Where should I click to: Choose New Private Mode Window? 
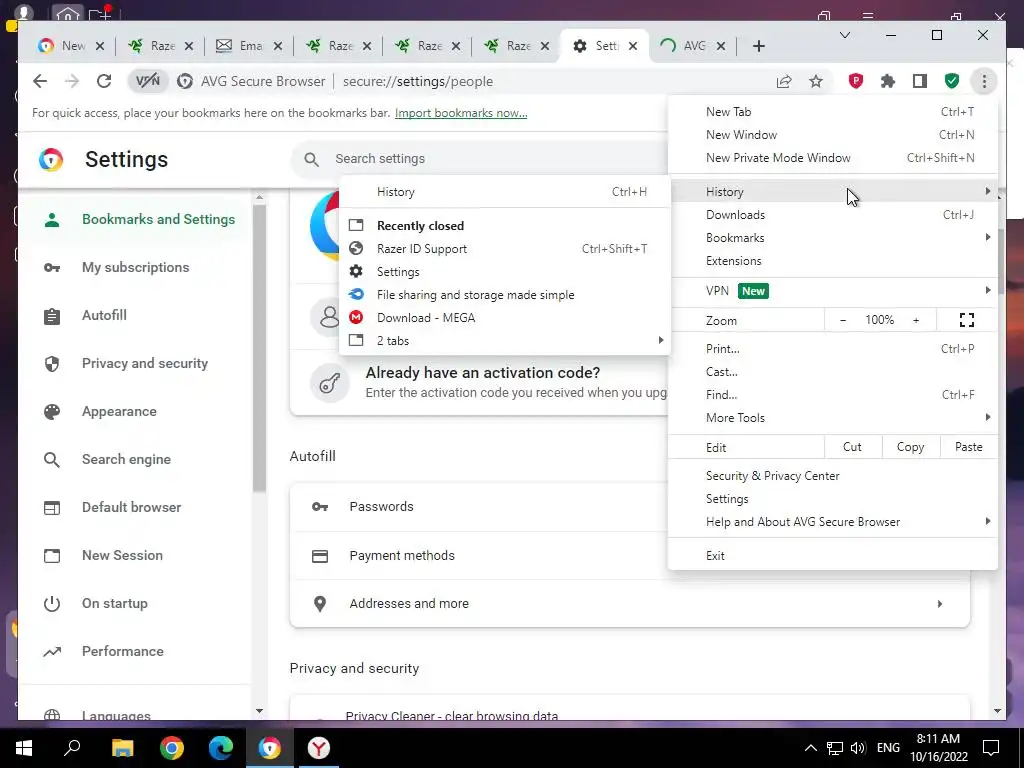click(x=833, y=157)
